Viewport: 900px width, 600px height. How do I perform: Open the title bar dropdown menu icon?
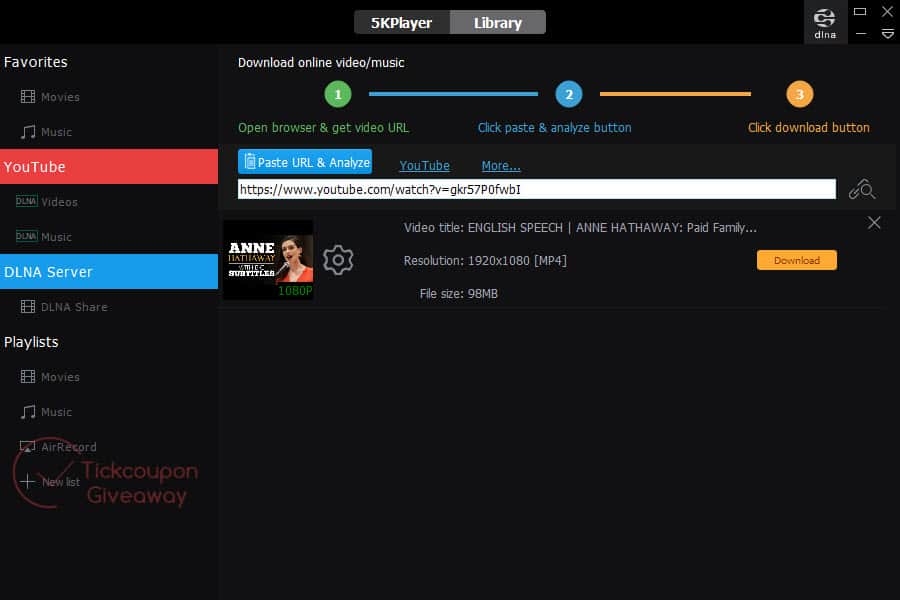click(x=887, y=34)
